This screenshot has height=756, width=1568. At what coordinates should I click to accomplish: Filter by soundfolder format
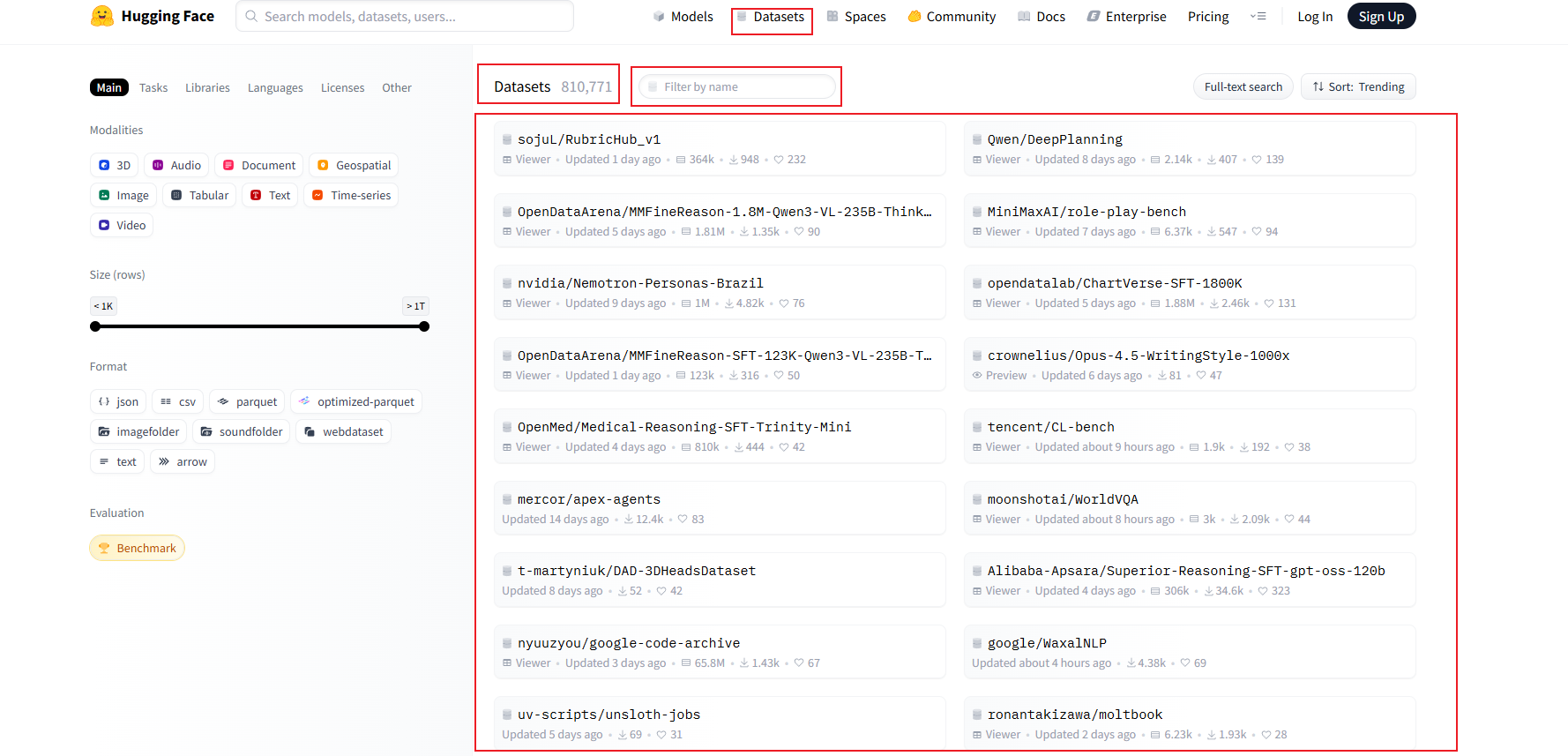(x=241, y=431)
